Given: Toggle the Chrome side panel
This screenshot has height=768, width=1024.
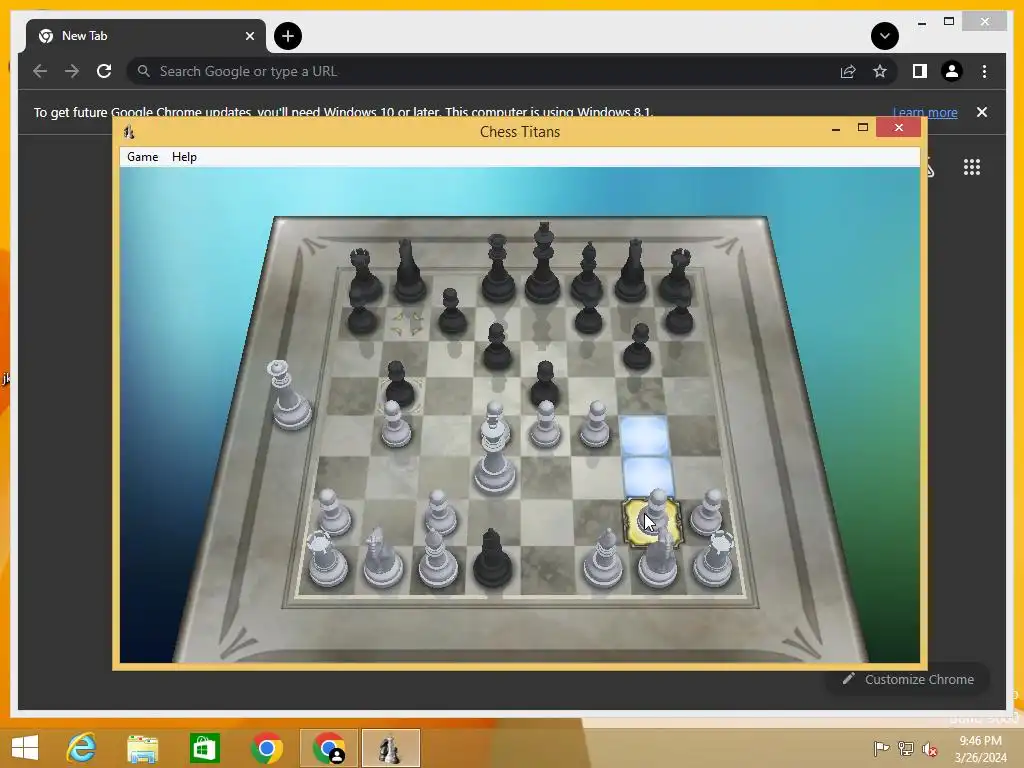Looking at the screenshot, I should pyautogui.click(x=920, y=71).
